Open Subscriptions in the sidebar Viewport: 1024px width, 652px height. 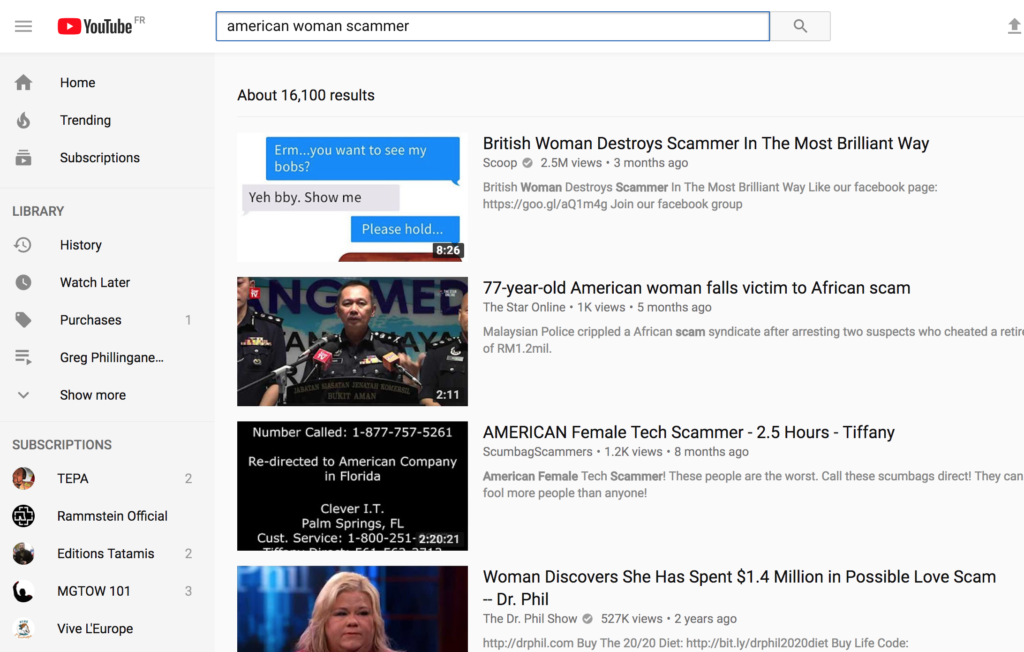pyautogui.click(x=100, y=157)
